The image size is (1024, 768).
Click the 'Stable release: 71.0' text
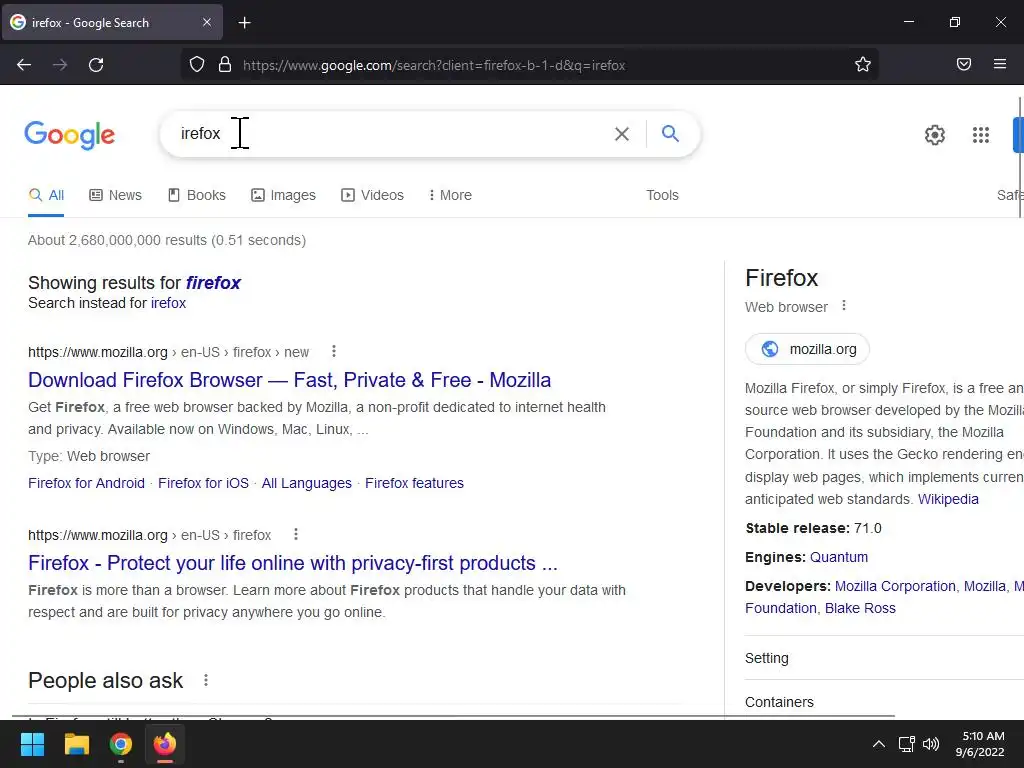[813, 528]
